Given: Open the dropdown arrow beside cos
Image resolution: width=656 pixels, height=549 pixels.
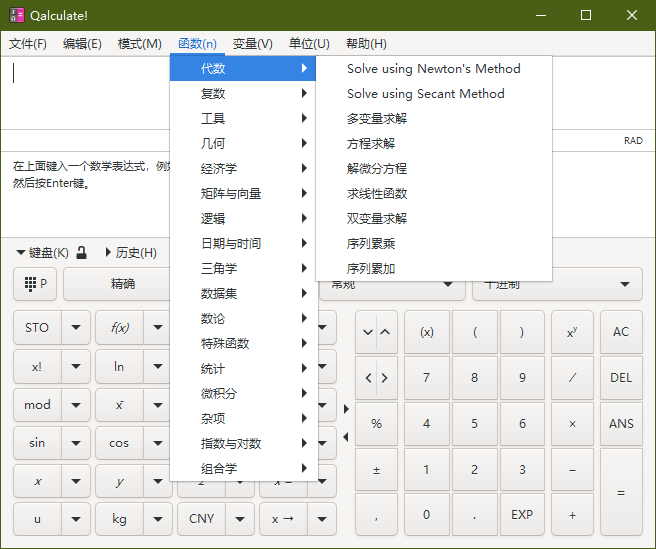Looking at the screenshot, I should 158,443.
